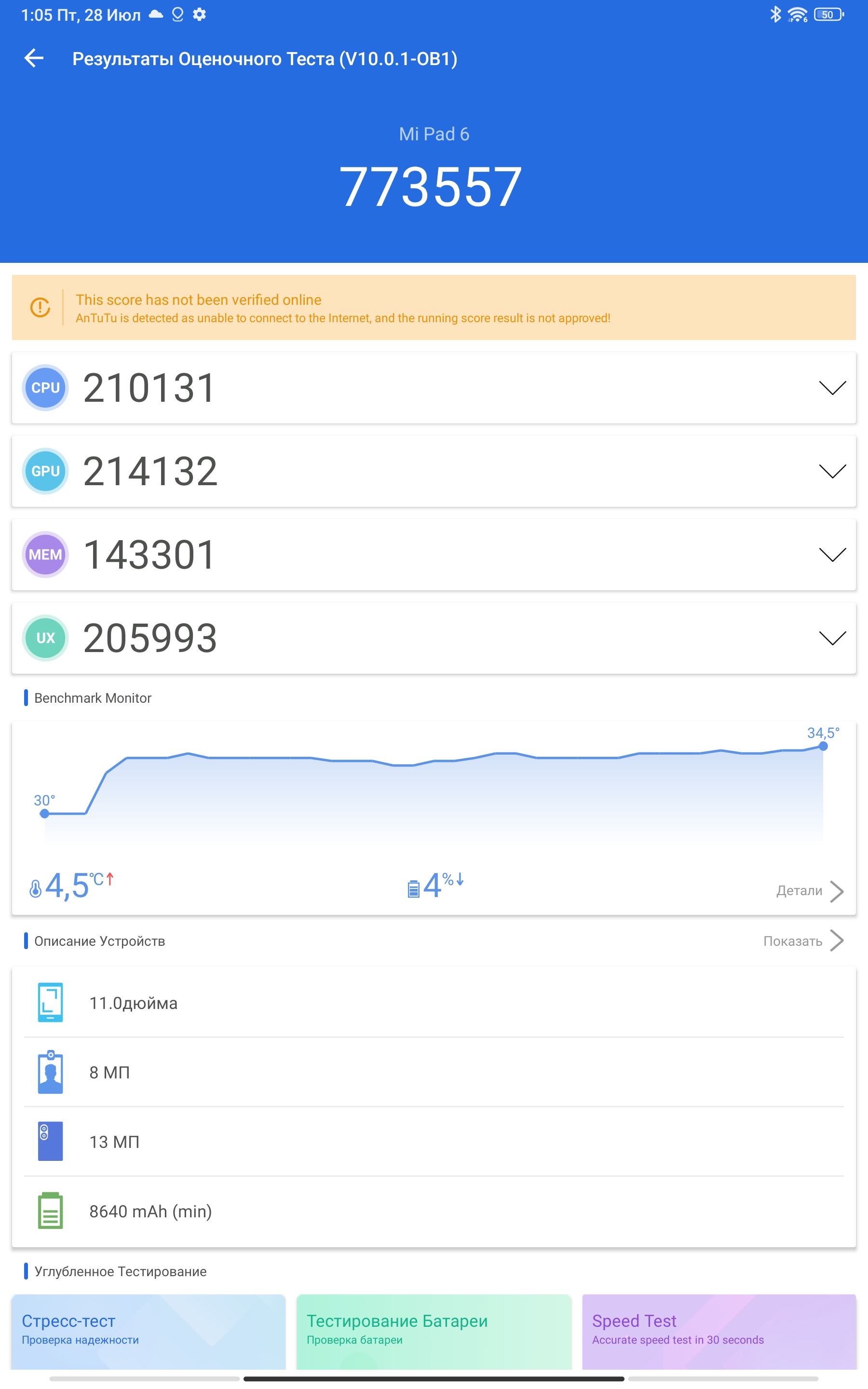Click the 13 МП rear camera row
The height and width of the screenshot is (1389, 868).
[434, 1142]
